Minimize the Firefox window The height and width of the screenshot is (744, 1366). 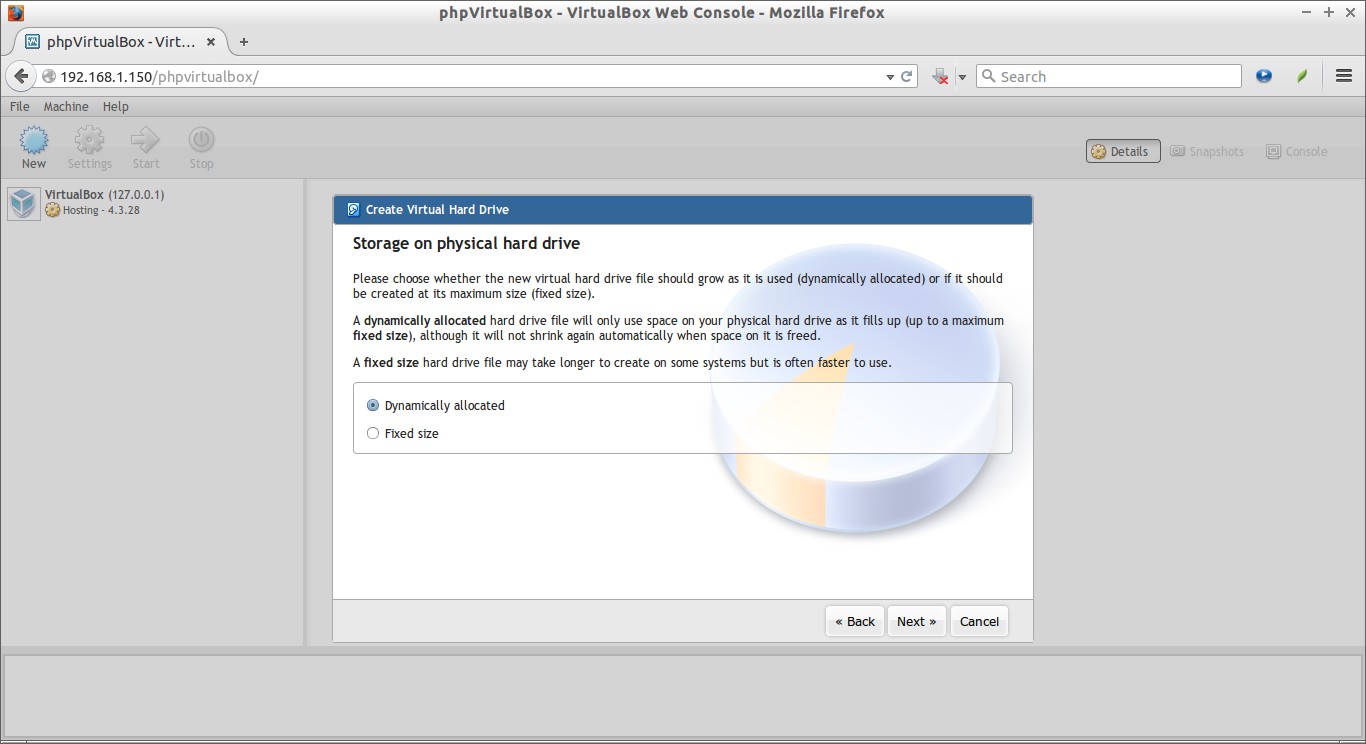pyautogui.click(x=1308, y=12)
